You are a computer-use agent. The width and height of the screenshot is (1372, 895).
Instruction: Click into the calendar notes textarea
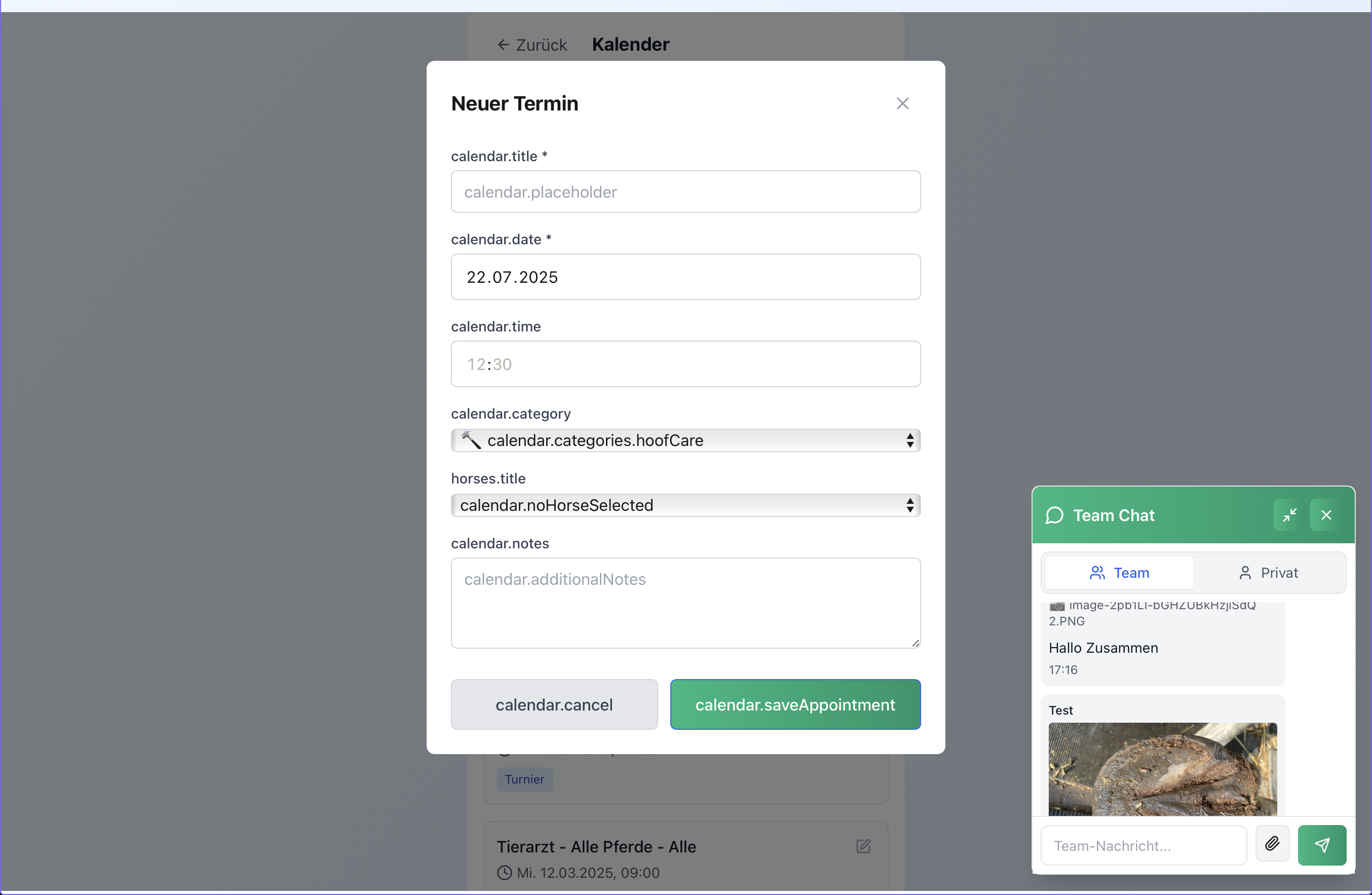[685, 603]
